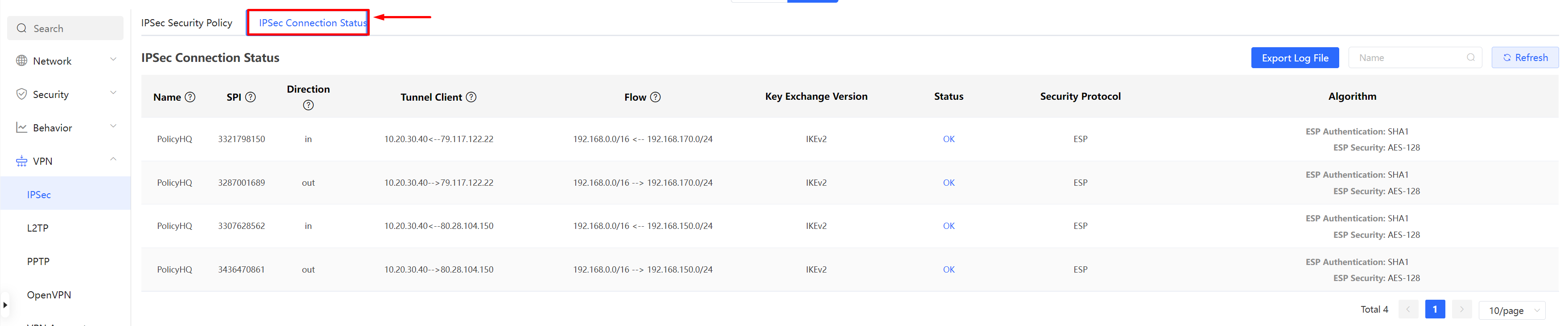
Task: Click tunnel 10.20.30.40<--79.117.122.22
Action: [x=439, y=139]
